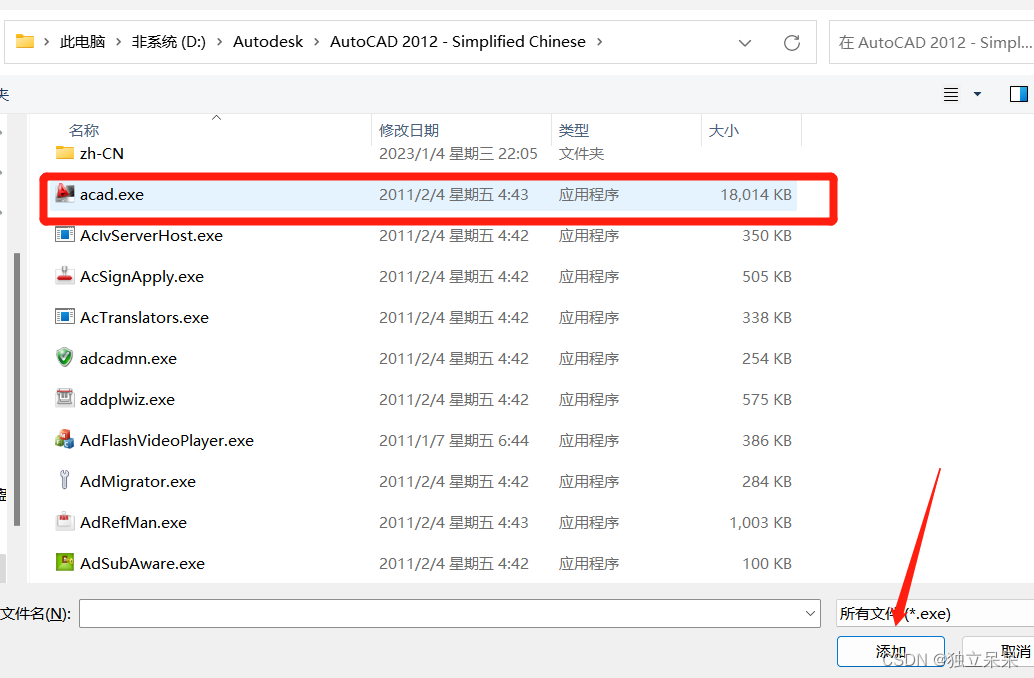This screenshot has height=678, width=1034.
Task: Select the file name AcTranslators.exe
Action: (144, 317)
